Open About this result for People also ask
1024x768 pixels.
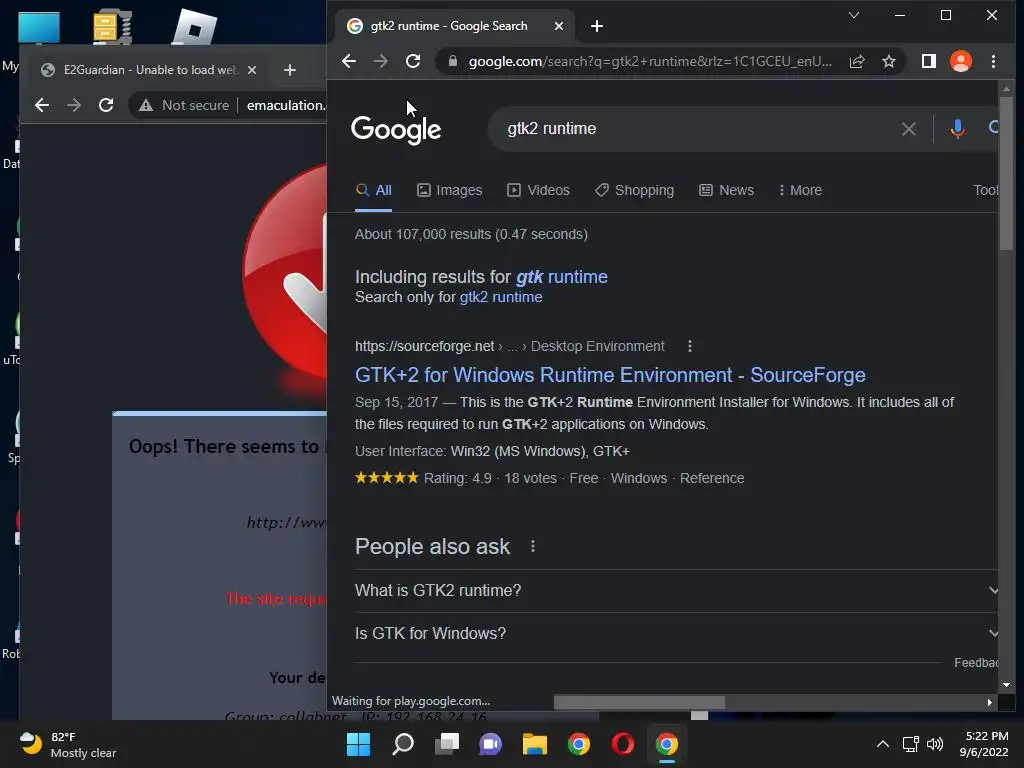[x=533, y=546]
